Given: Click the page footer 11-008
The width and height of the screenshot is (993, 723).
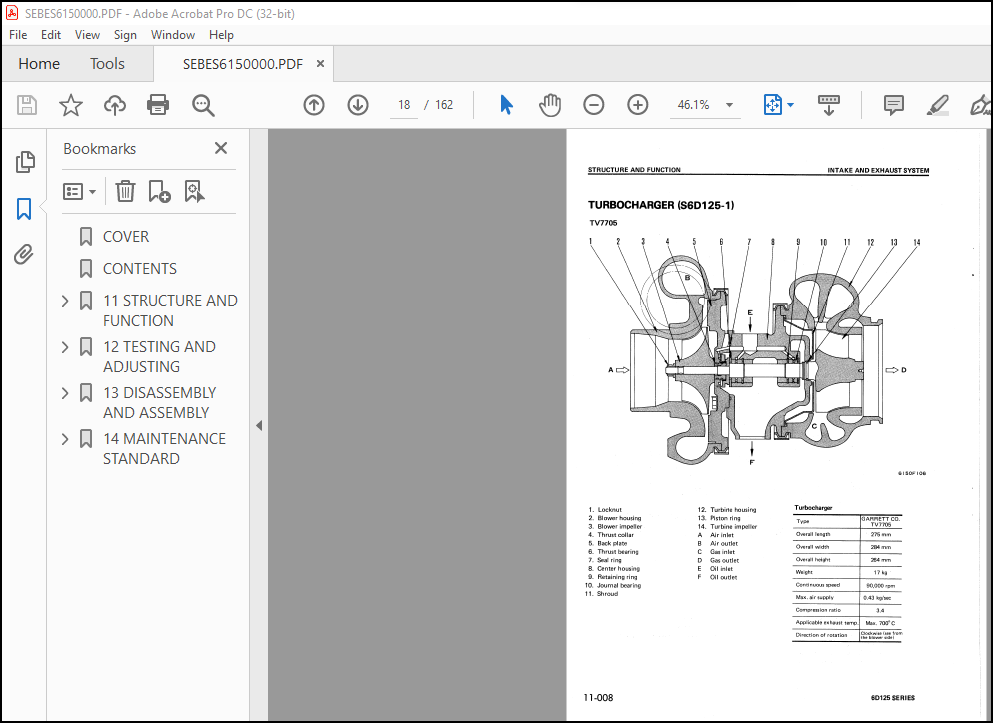Looking at the screenshot, I should tap(598, 698).
